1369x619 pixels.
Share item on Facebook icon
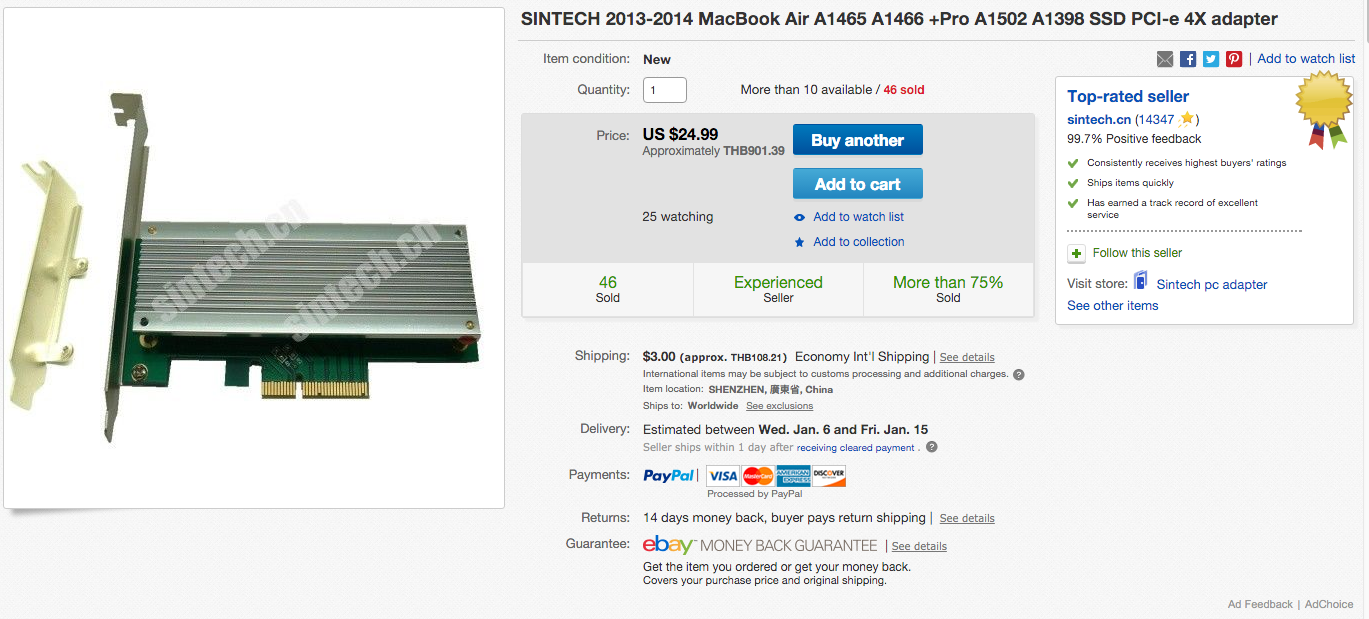click(1188, 59)
